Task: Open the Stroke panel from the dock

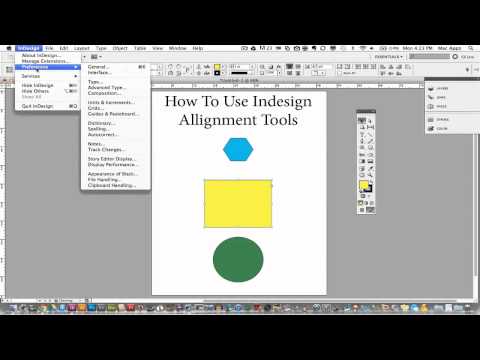Action: 439,119
